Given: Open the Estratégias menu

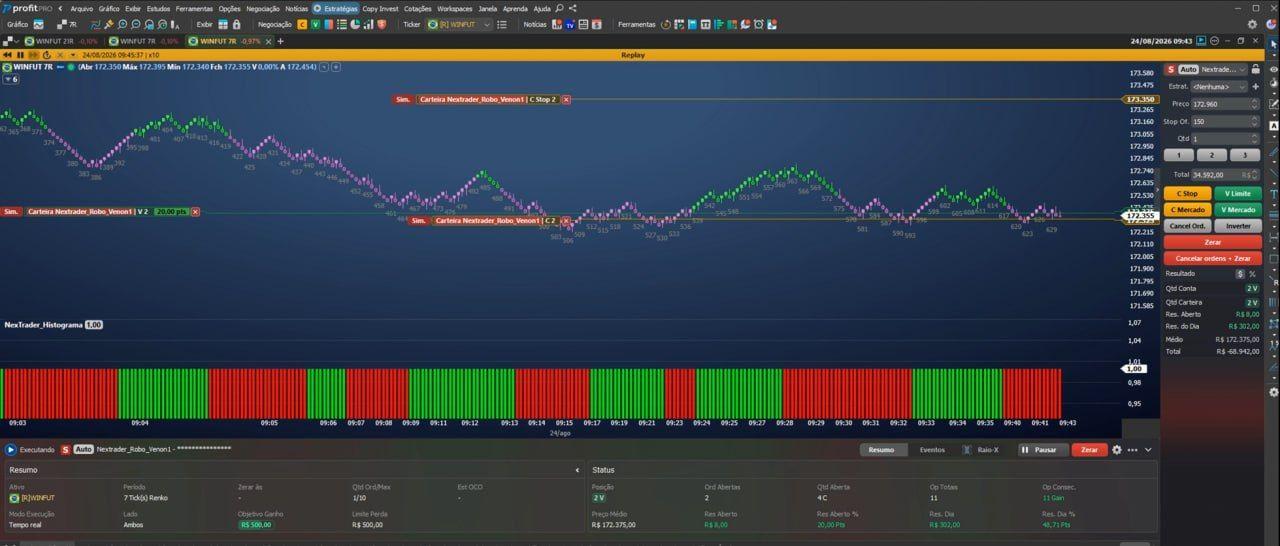Looking at the screenshot, I should pyautogui.click(x=335, y=8).
